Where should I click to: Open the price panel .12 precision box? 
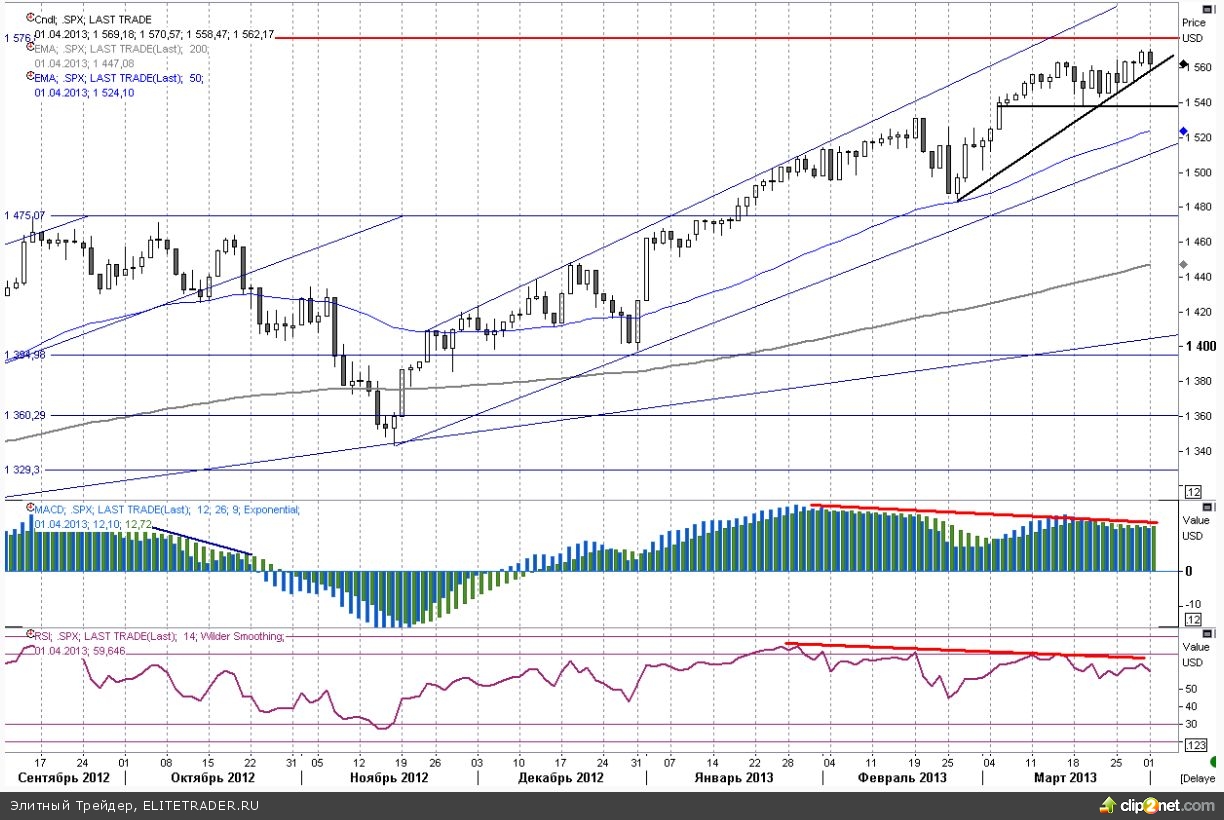point(1192,492)
